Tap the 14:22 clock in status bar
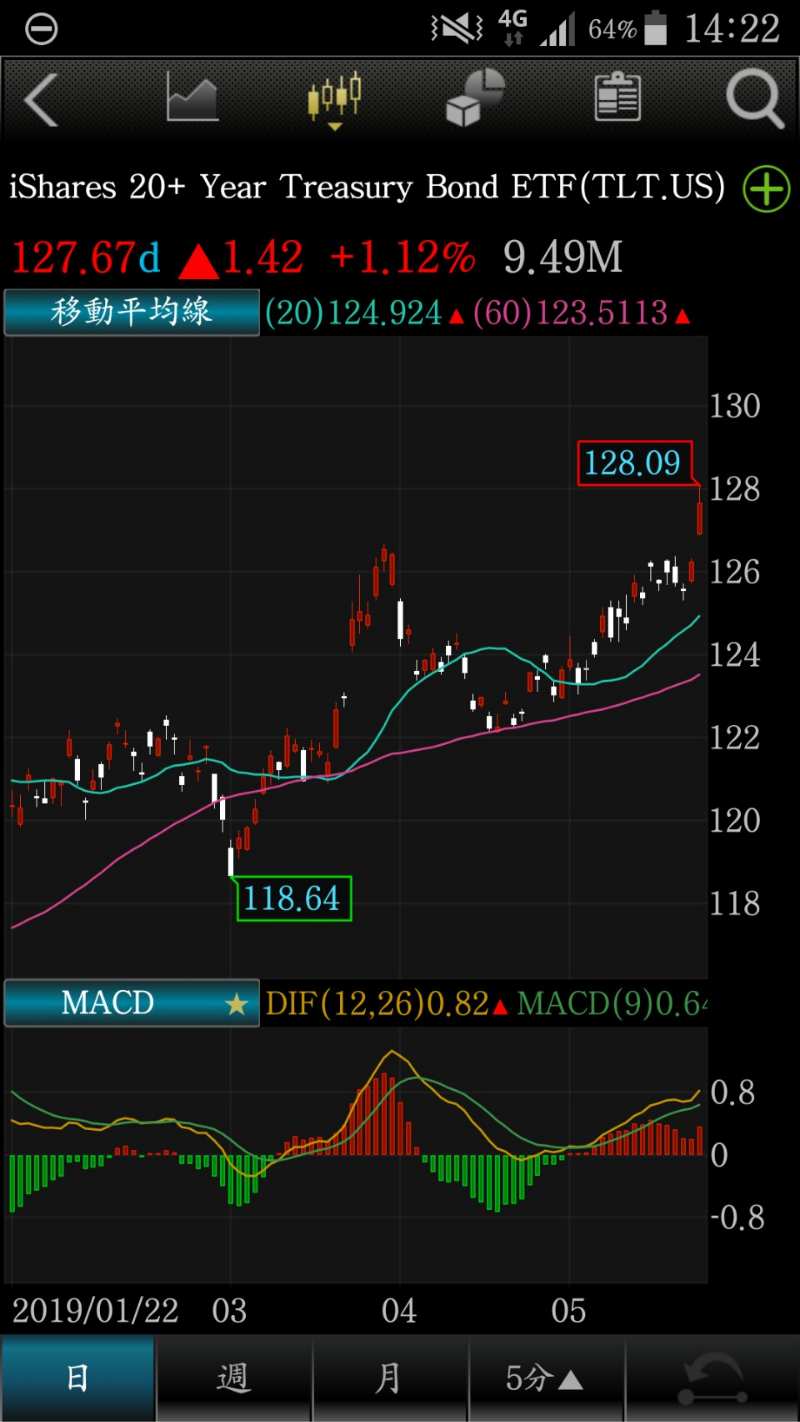This screenshot has width=800, height=1422. (732, 29)
